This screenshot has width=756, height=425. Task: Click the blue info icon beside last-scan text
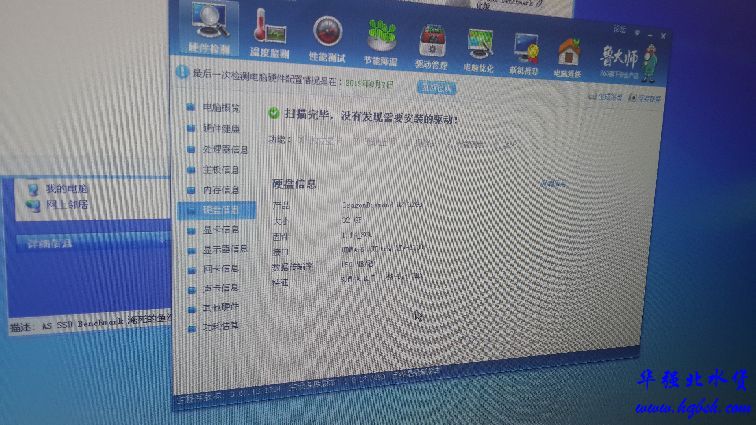[182, 72]
